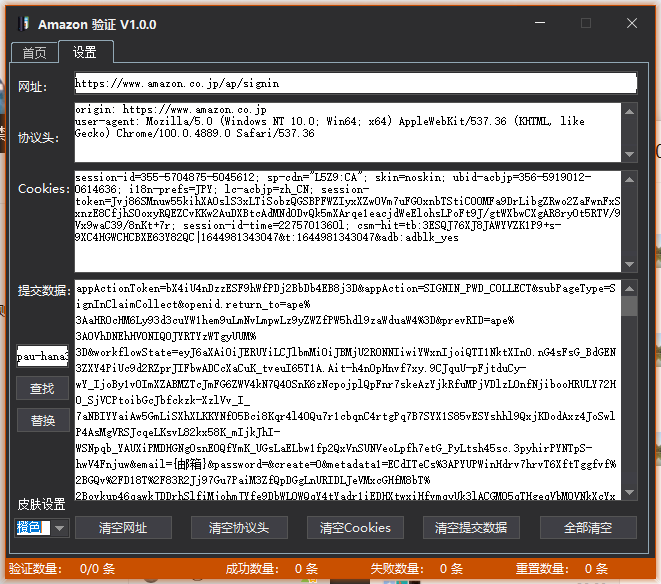Click the 提交数据 scrollbar up arrow
Screen dimensions: 661x584
coord(629,288)
